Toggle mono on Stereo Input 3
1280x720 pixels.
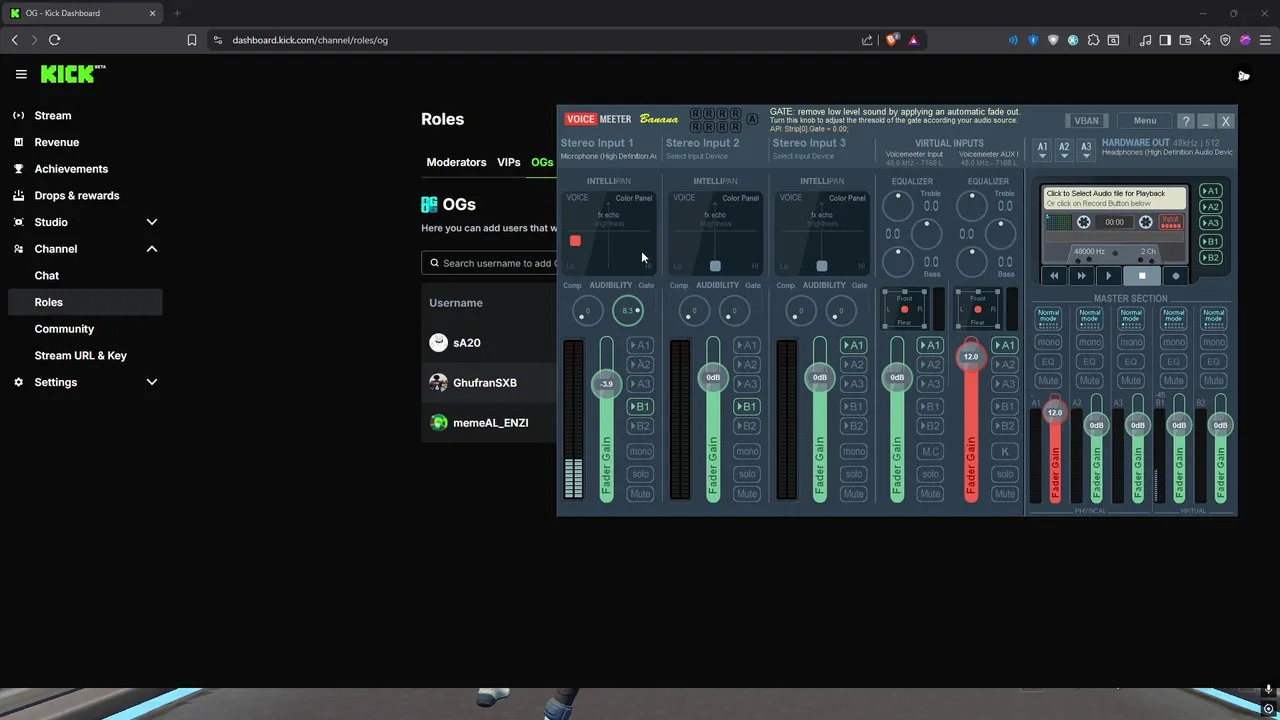(853, 451)
